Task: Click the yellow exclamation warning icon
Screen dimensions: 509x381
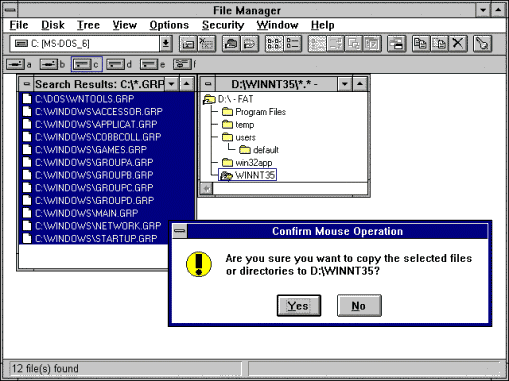Action: pos(199,264)
